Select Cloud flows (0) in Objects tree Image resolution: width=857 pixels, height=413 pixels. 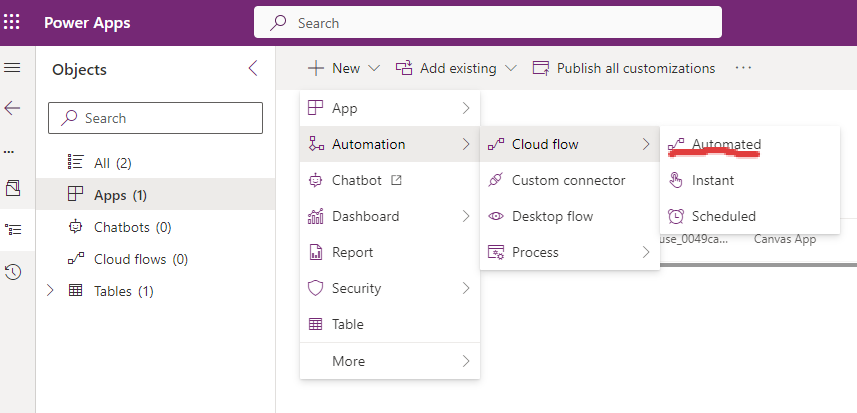155,259
